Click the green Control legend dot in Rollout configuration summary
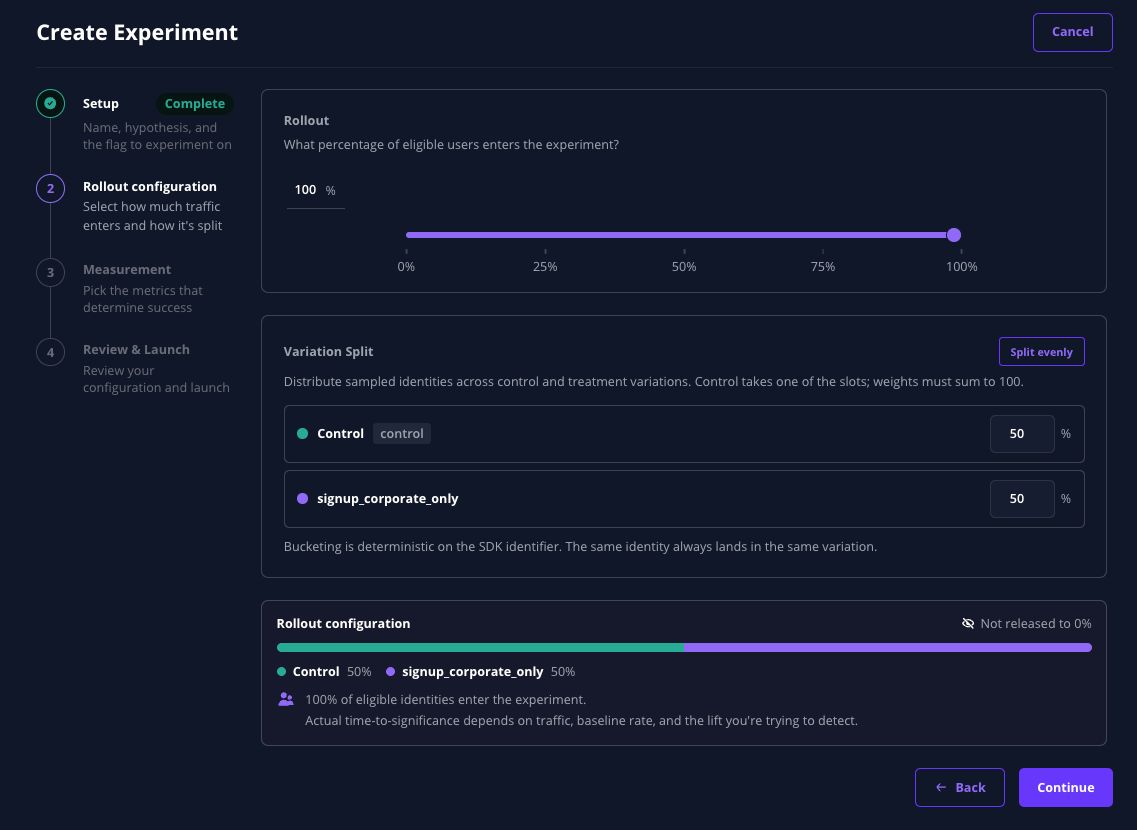 point(281,672)
